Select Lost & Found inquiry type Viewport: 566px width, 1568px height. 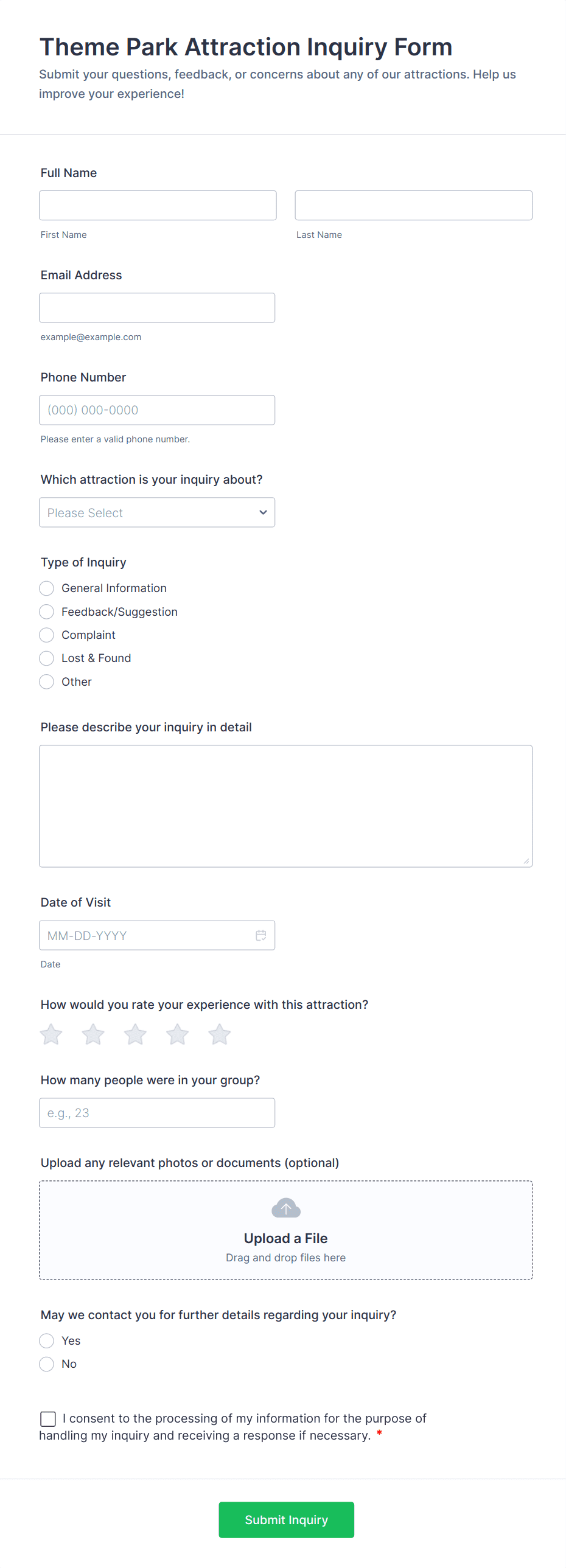coord(47,658)
